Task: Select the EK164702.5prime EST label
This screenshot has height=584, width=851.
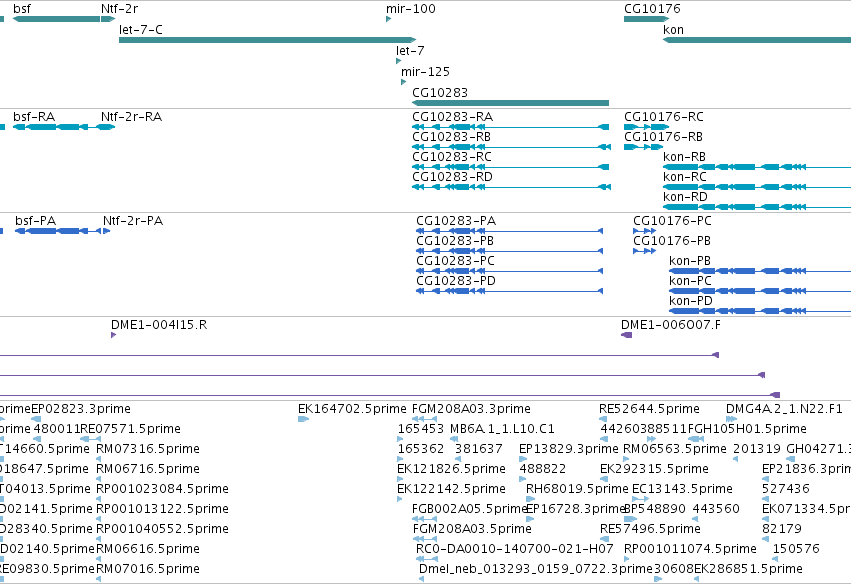Action: [x=352, y=409]
